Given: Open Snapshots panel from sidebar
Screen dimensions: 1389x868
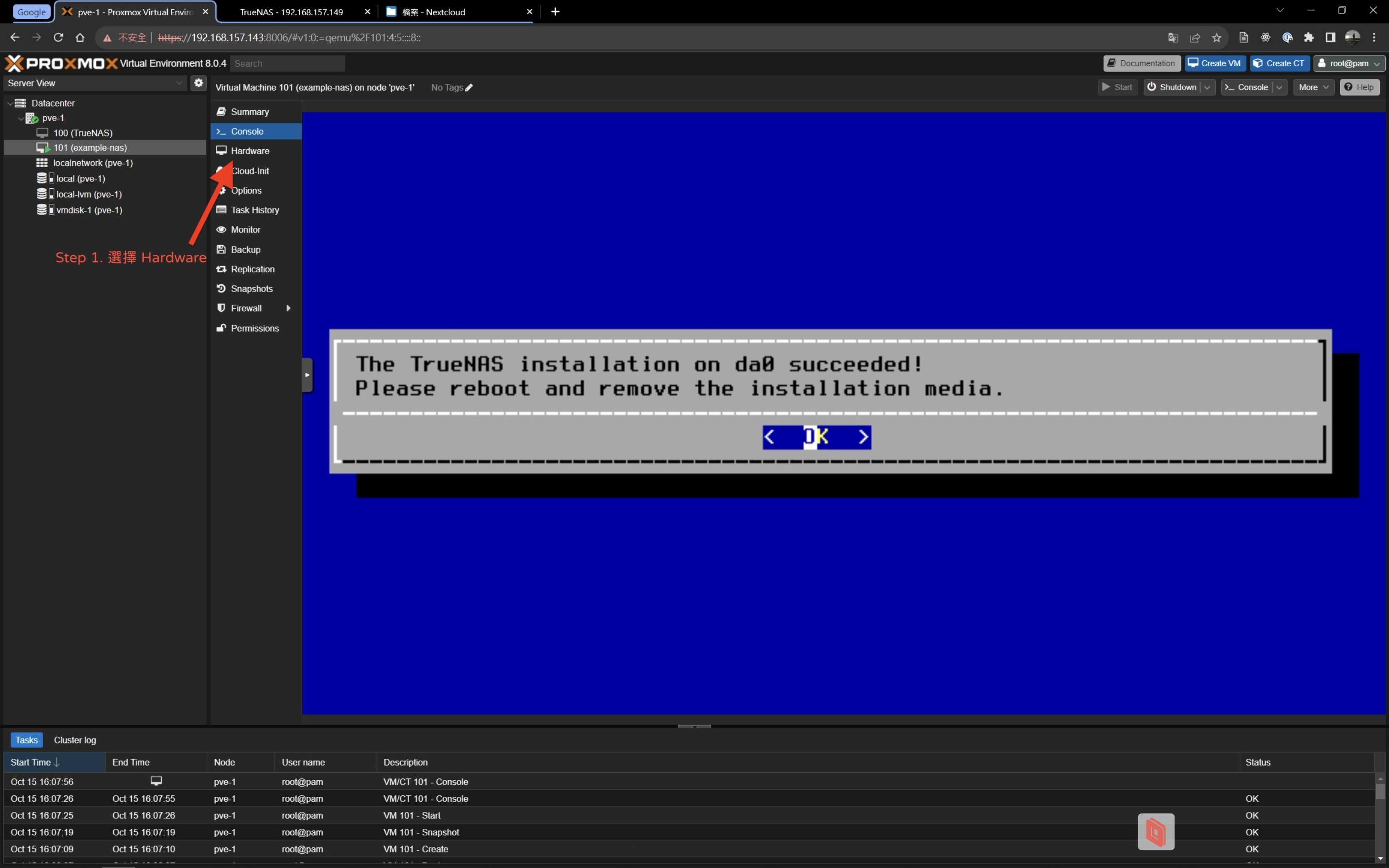Looking at the screenshot, I should coord(251,289).
